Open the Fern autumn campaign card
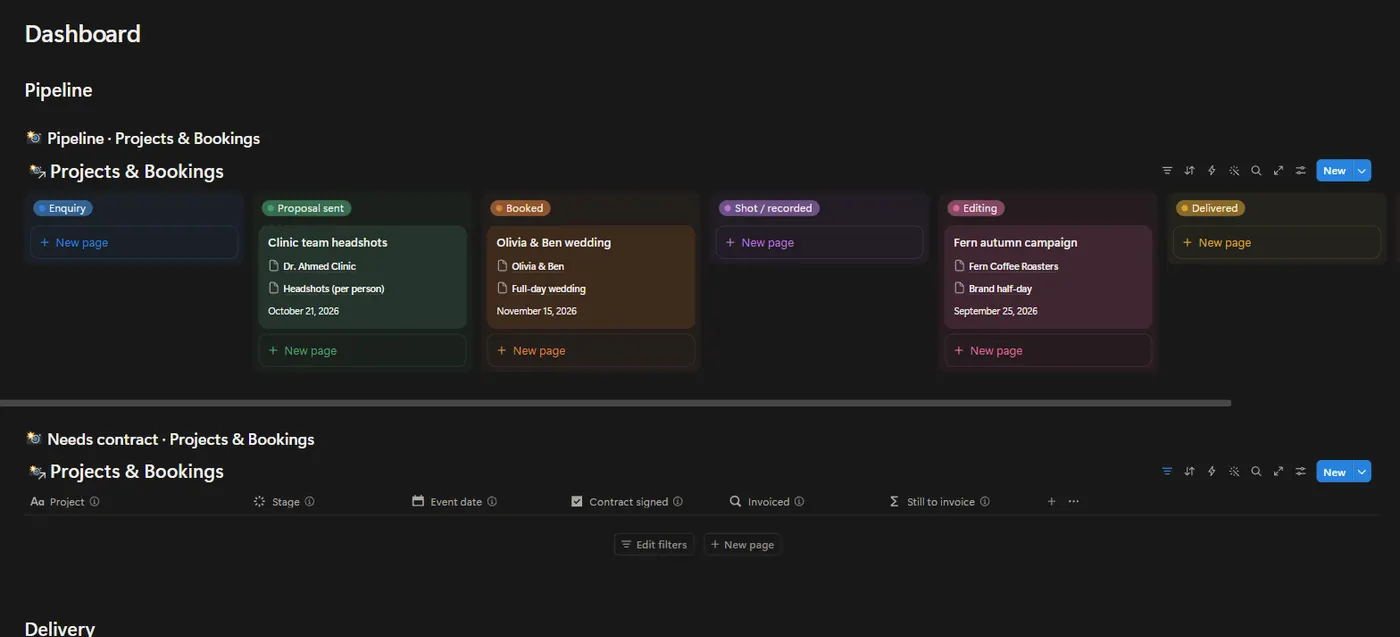 pos(1048,277)
